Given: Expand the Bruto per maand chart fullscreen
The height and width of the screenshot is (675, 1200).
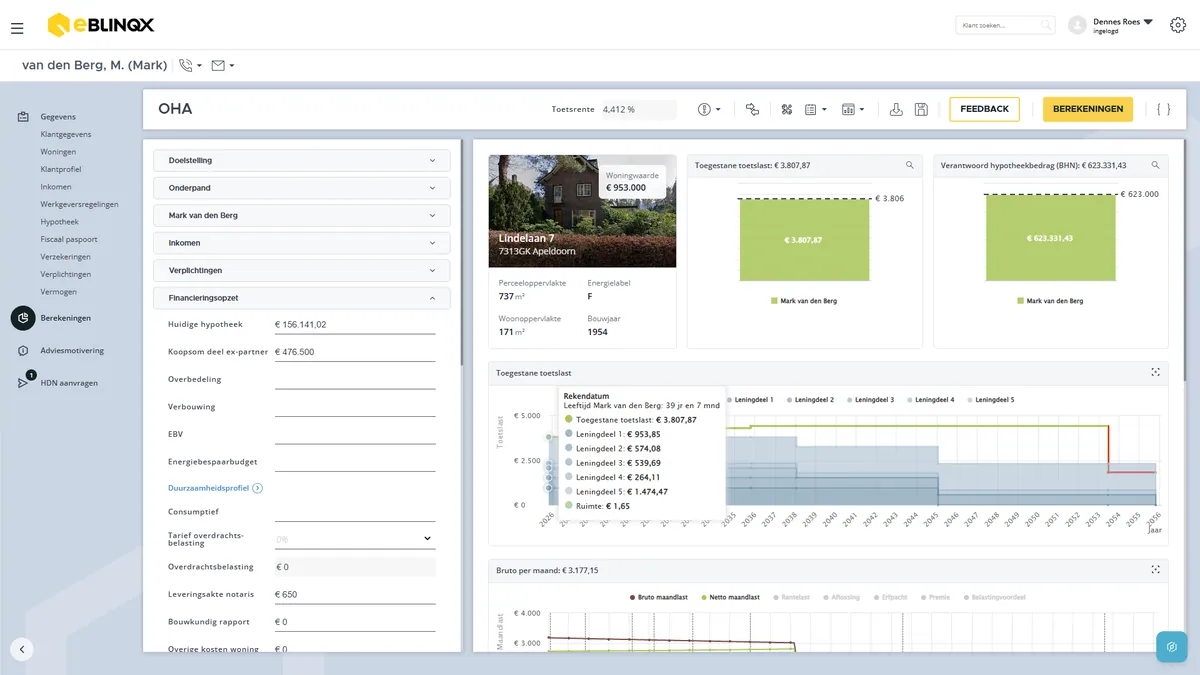Looking at the screenshot, I should pos(1155,570).
